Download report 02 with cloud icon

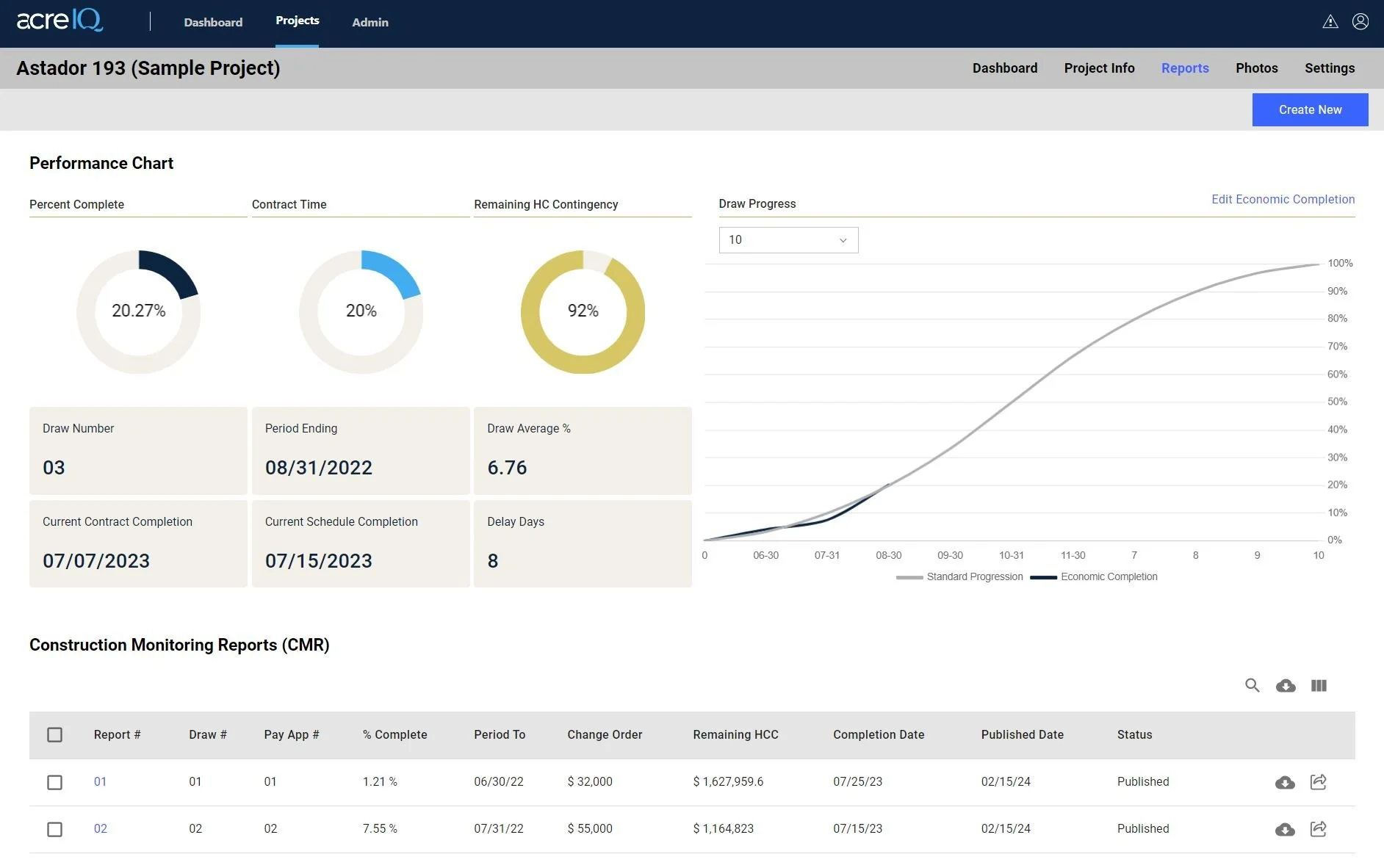point(1285,830)
